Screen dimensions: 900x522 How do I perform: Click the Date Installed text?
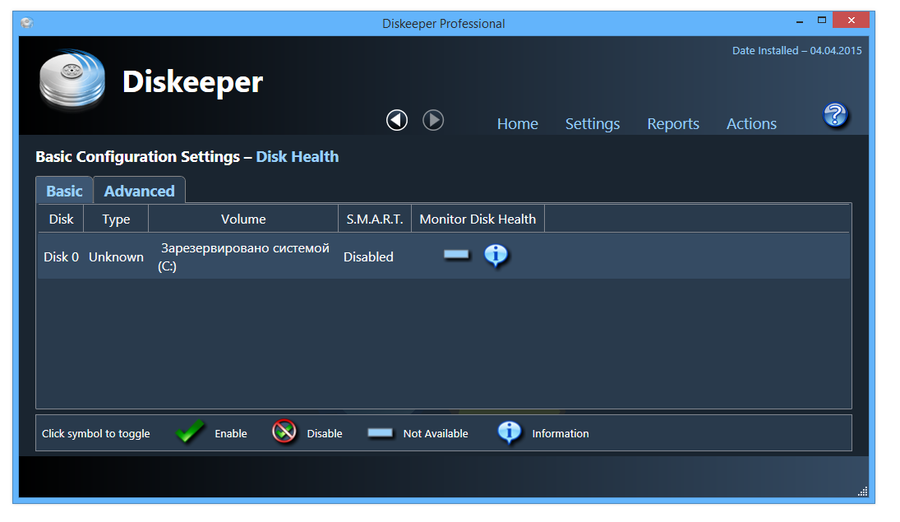(797, 51)
